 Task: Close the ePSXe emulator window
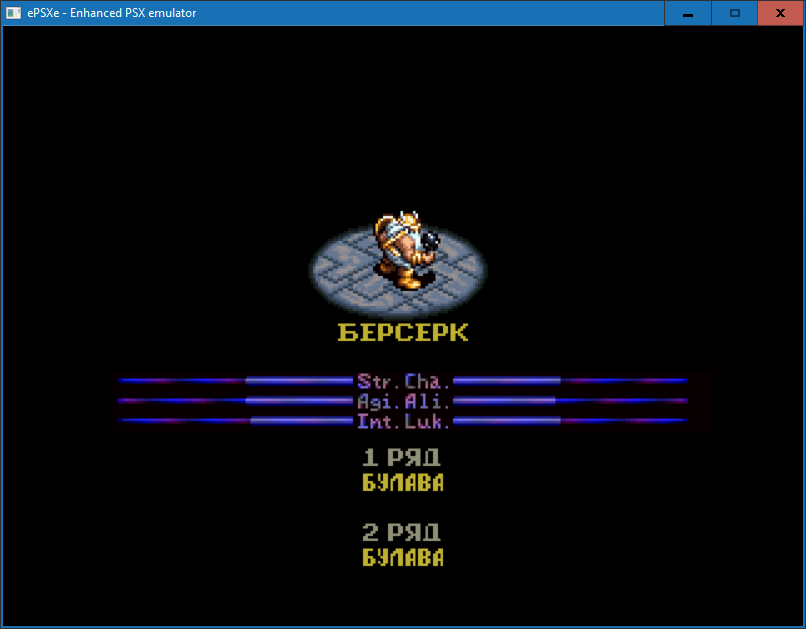click(x=780, y=13)
